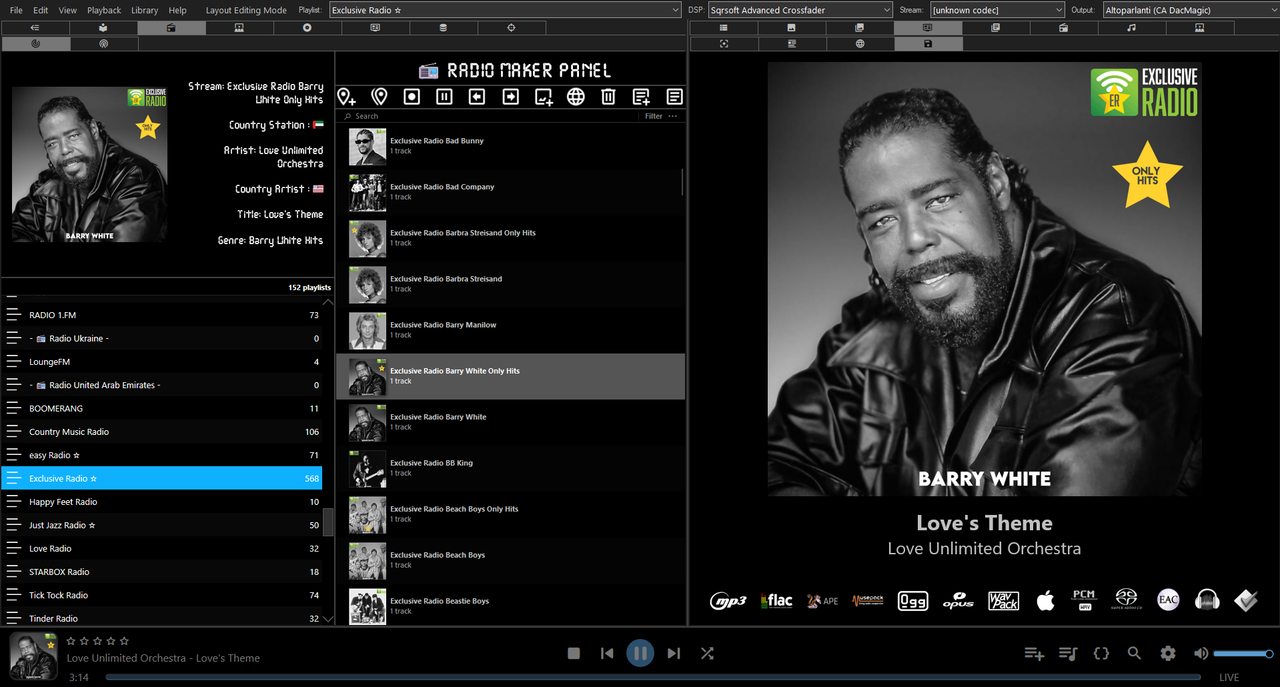The width and height of the screenshot is (1280, 687).
Task: Select the Just Jazz Radio playlist
Action: [161, 525]
